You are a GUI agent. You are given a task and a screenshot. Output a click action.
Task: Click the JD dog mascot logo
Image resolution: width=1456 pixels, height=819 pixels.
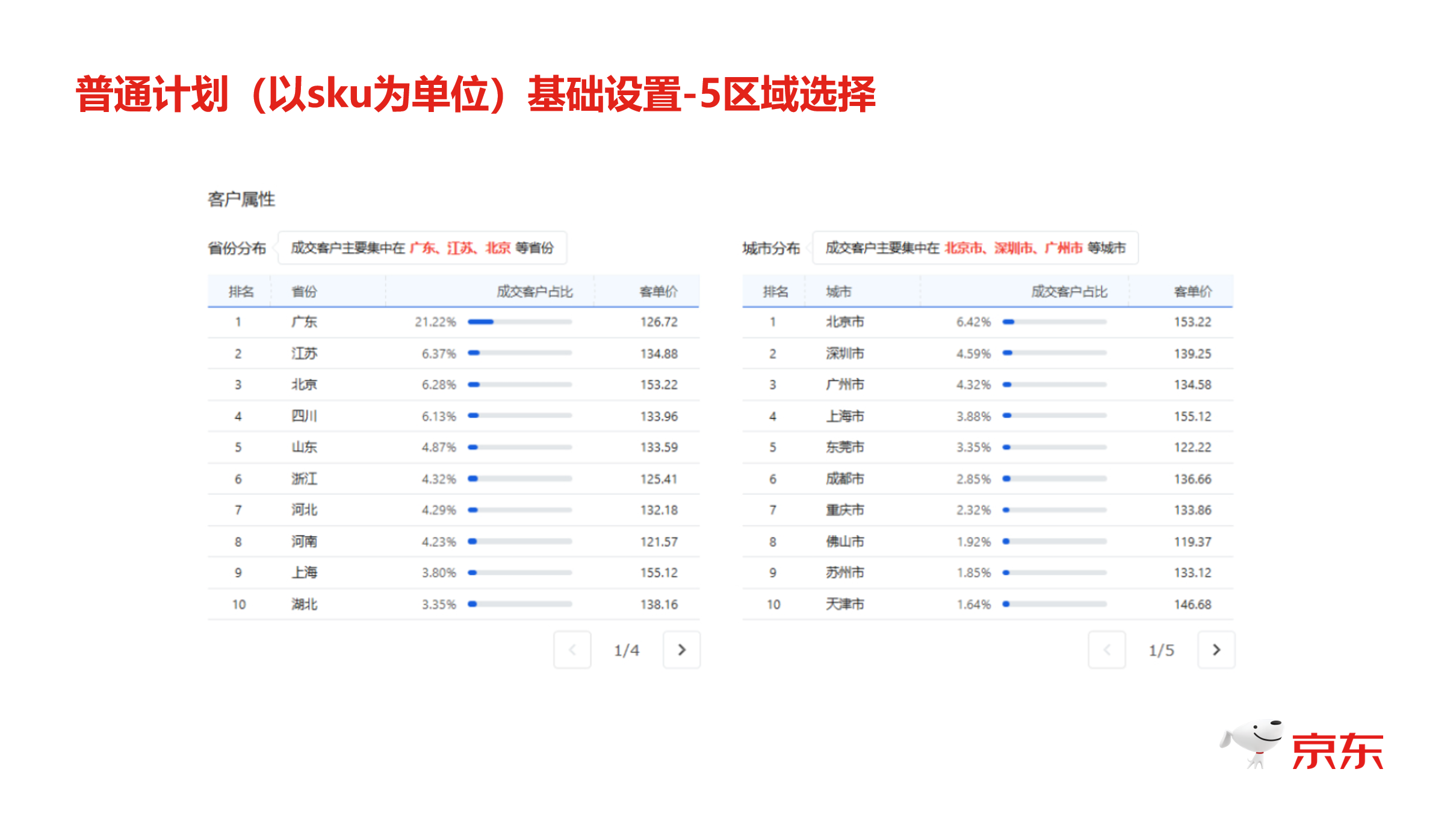[1252, 744]
